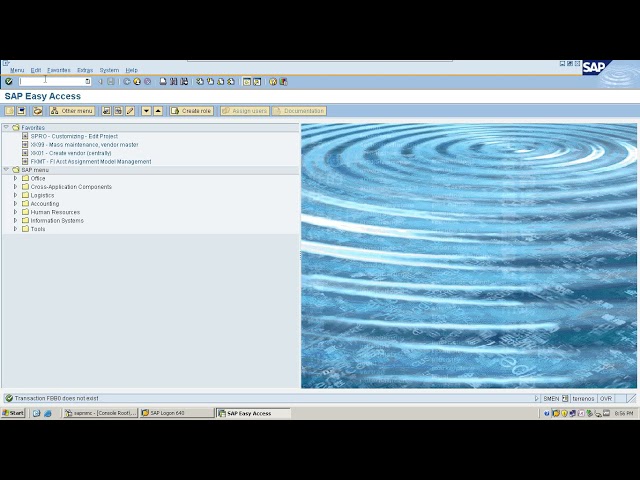640x480 pixels.
Task: Switch to SAP Logon 640 taskbar window
Action: click(x=177, y=413)
